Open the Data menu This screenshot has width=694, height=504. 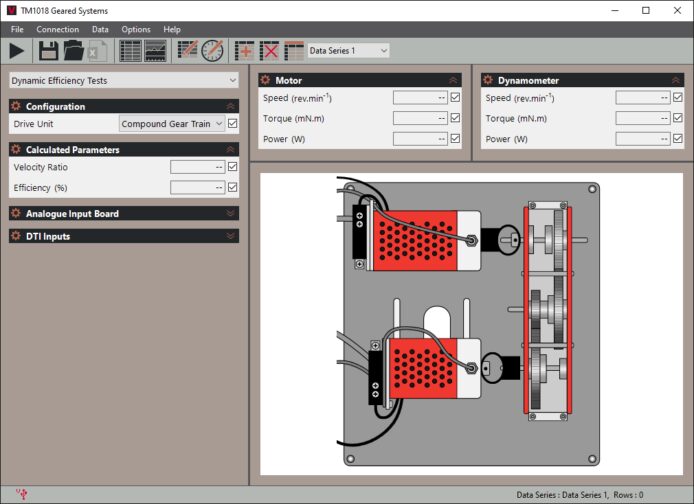coord(100,30)
